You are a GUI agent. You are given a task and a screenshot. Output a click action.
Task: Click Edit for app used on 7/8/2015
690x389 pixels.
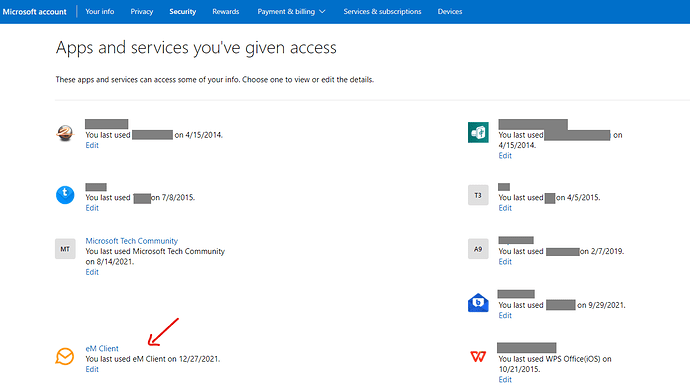[92, 208]
